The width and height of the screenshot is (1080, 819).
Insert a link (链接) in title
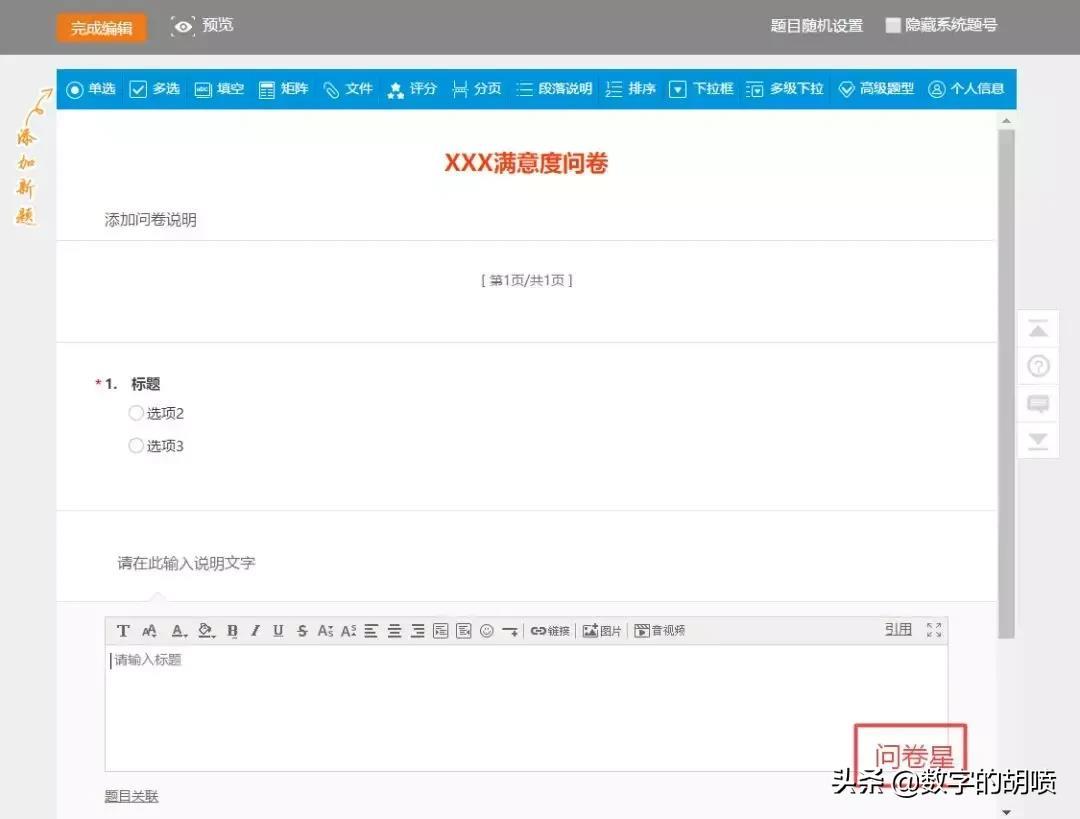pyautogui.click(x=550, y=631)
